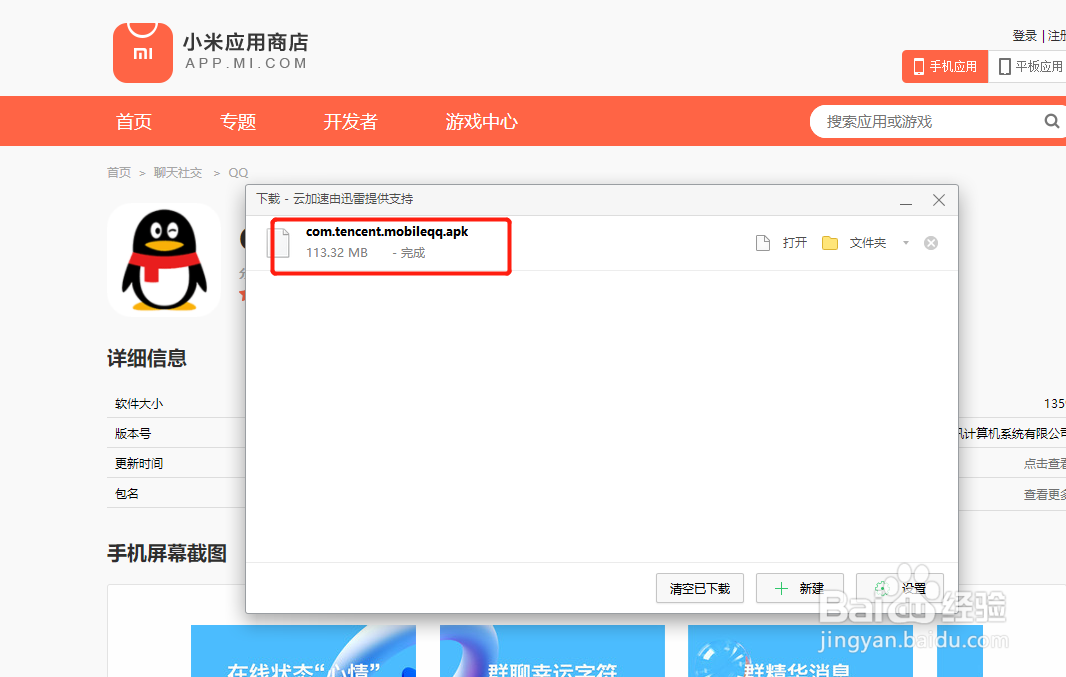Click the com.tencent.mobileqq.apk file name

tap(387, 232)
